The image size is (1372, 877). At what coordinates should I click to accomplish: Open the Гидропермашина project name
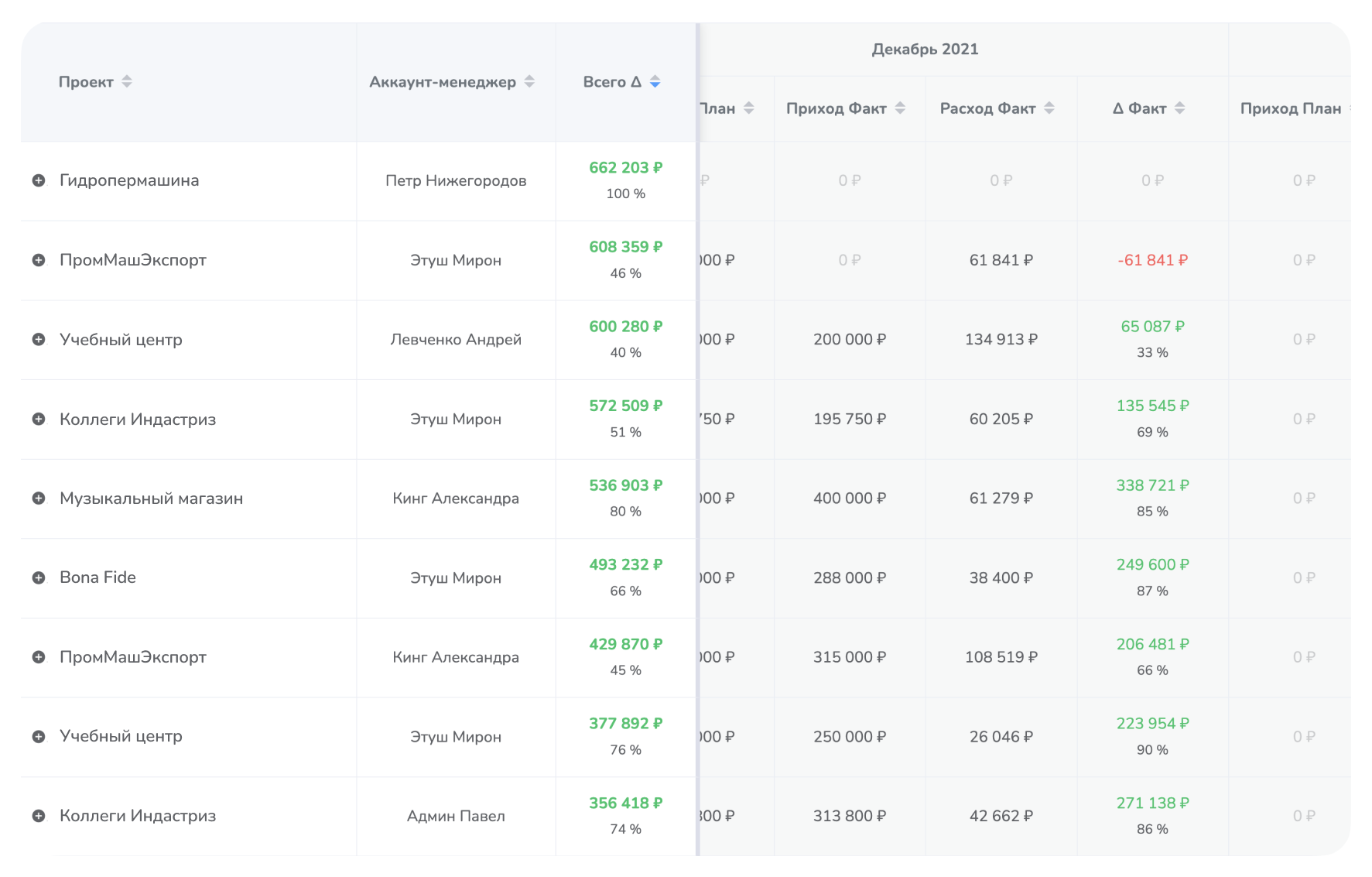(x=129, y=180)
